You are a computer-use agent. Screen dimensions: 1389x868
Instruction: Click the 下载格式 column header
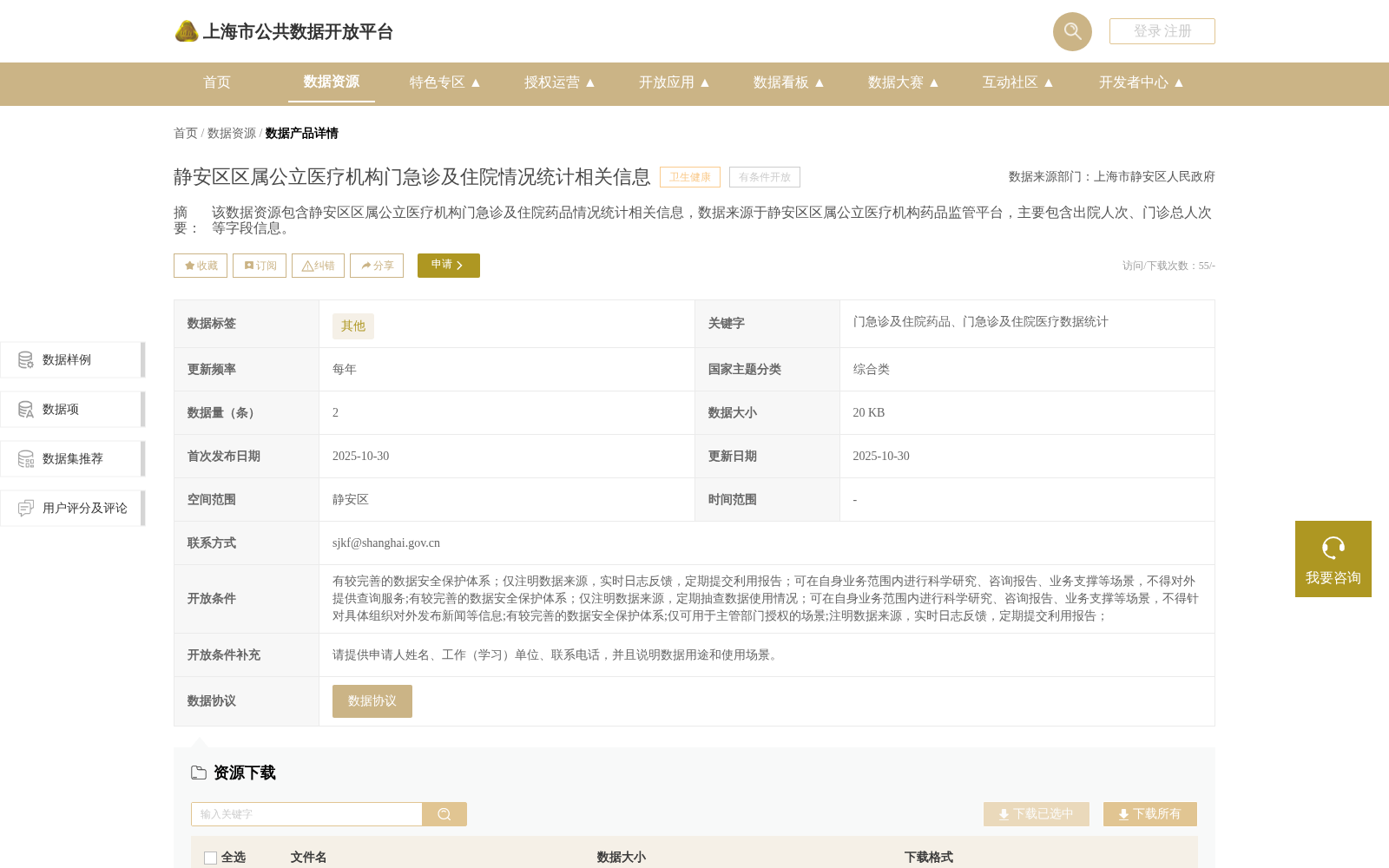click(929, 858)
